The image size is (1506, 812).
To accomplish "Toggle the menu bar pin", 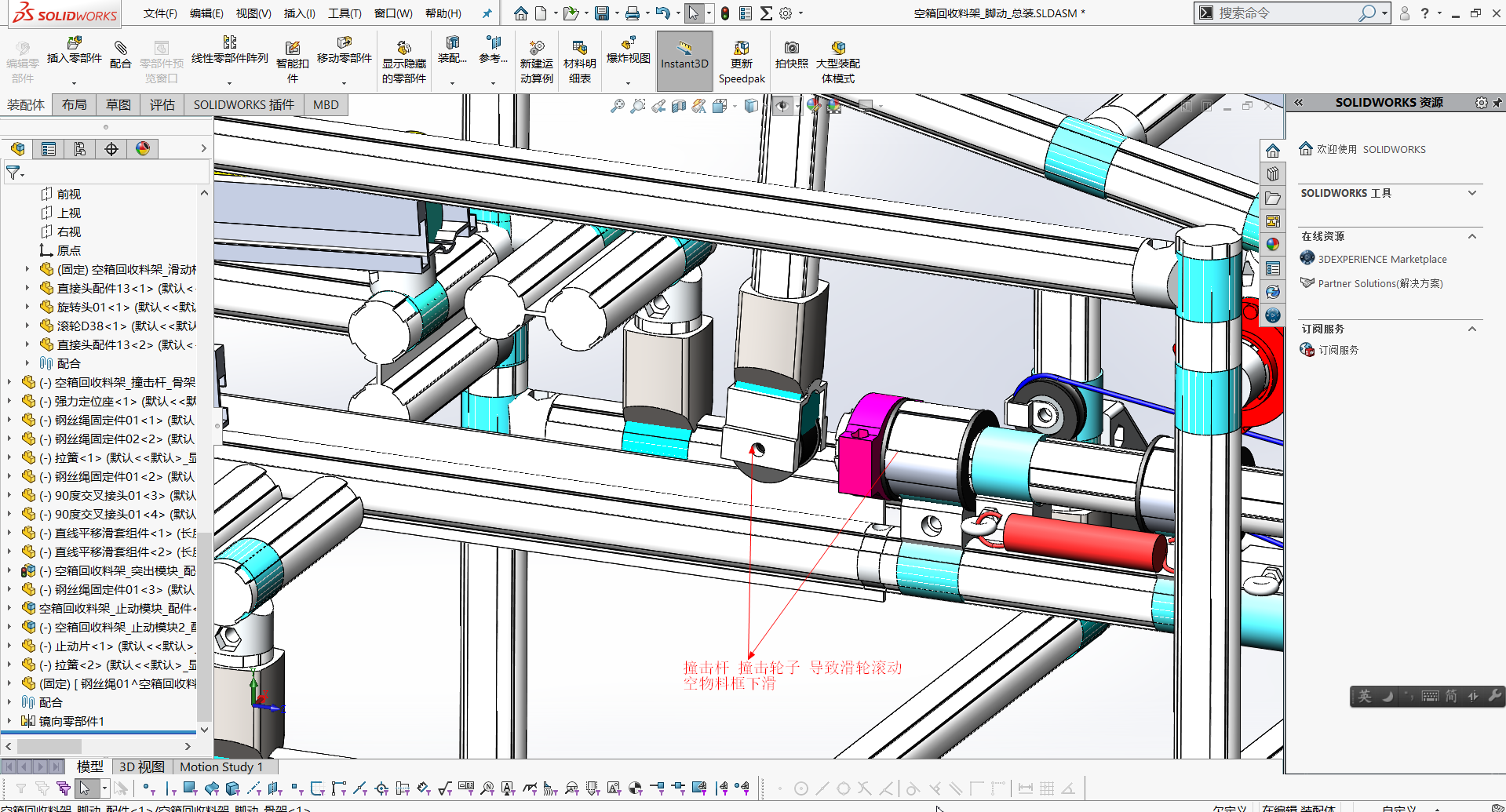I will (487, 13).
